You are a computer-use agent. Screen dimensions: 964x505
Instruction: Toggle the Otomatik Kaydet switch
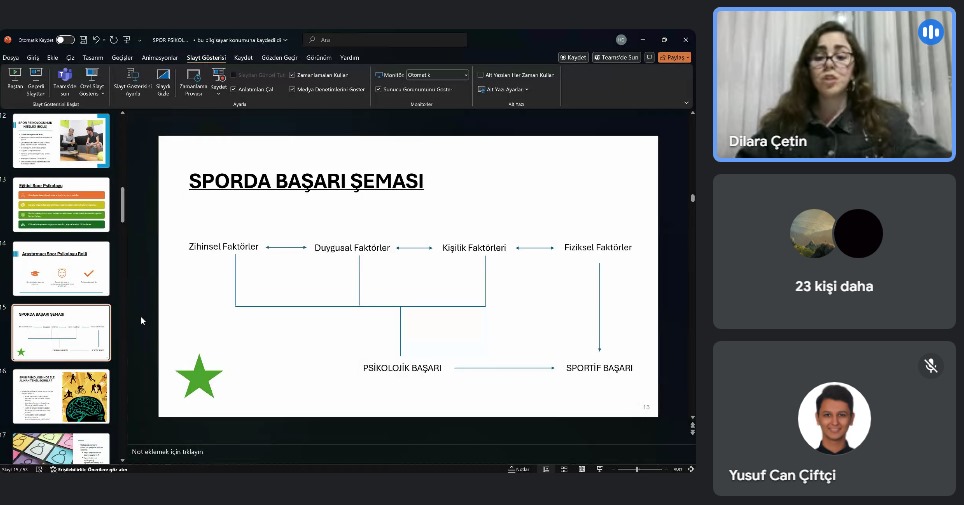point(65,40)
